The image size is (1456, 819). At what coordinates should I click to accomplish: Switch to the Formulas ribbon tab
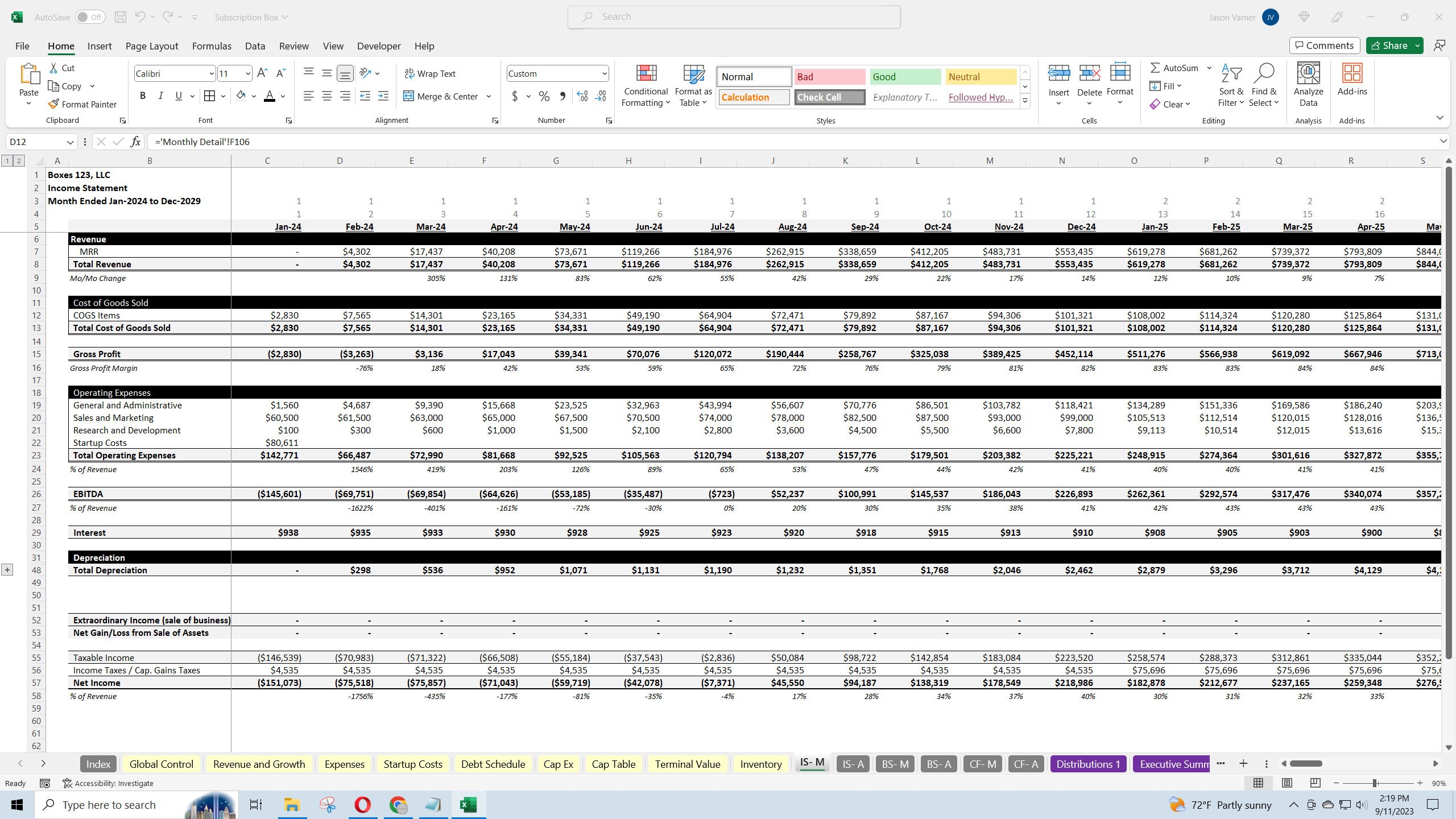click(x=211, y=45)
